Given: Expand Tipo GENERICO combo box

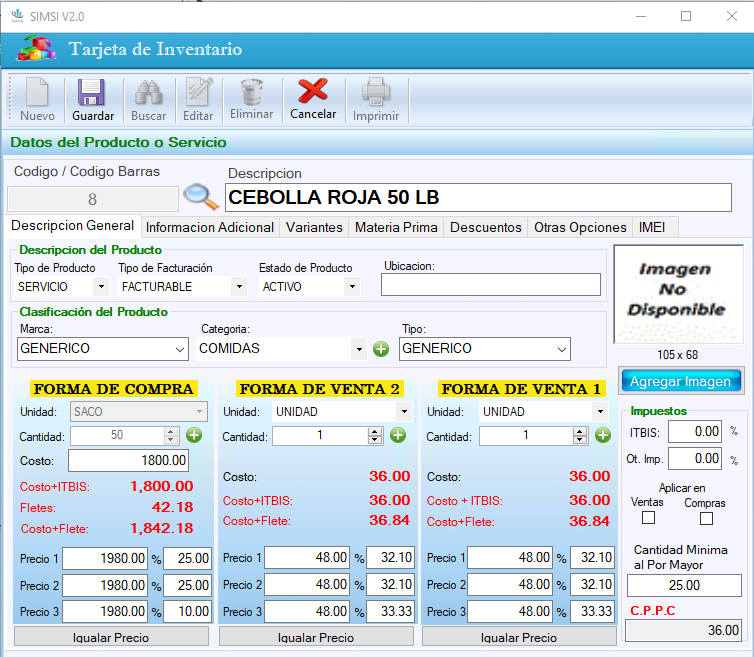Looking at the screenshot, I should 562,349.
